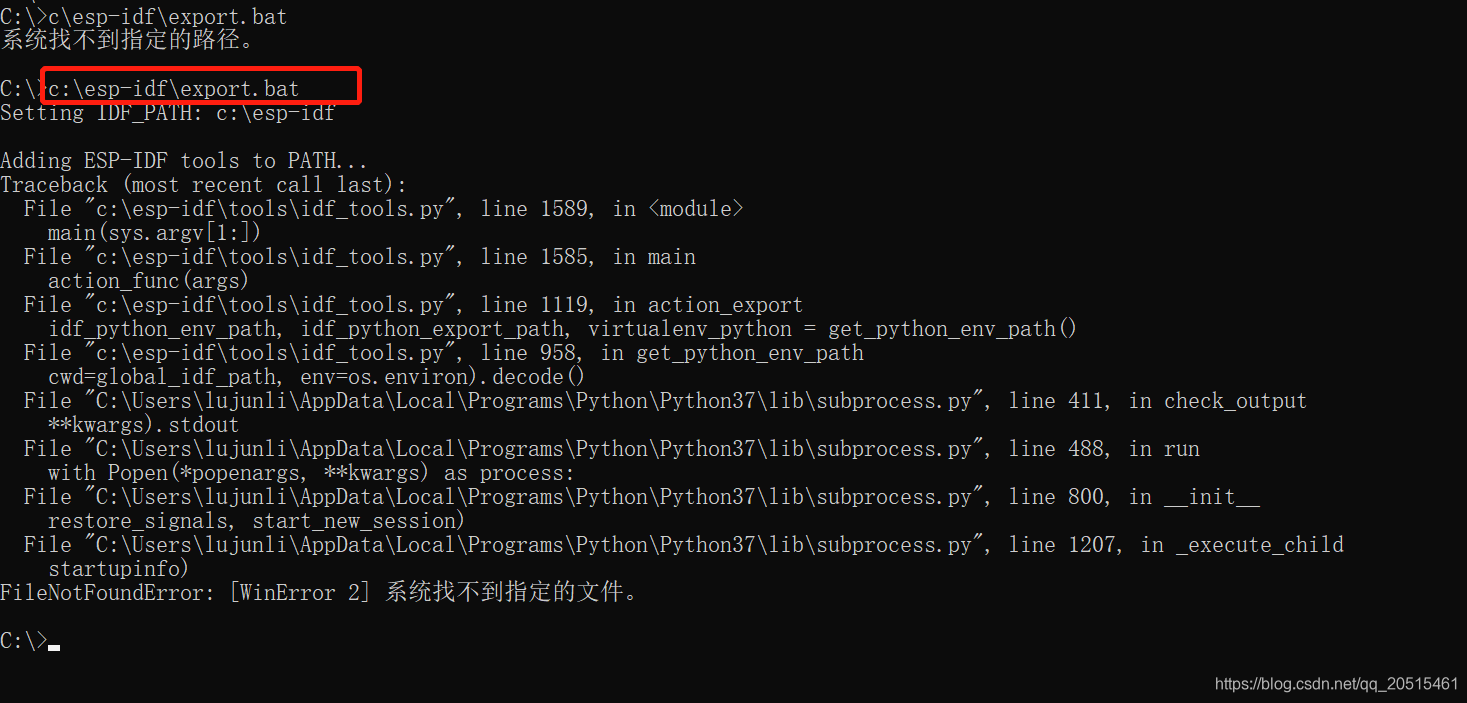1467x703 pixels.
Task: Click the subprocess.py line 1207 _execute_child entry
Action: click(x=684, y=545)
